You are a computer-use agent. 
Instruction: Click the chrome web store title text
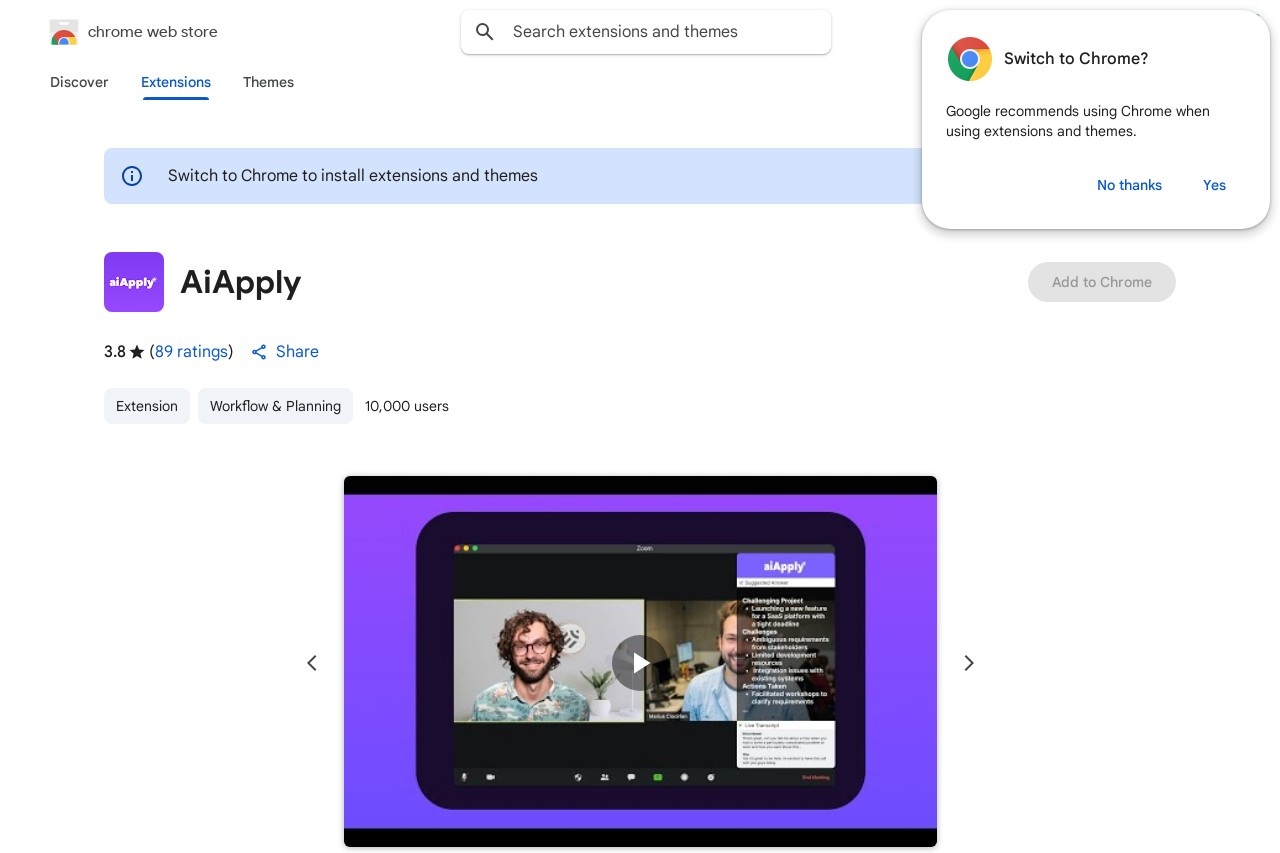[x=153, y=32]
